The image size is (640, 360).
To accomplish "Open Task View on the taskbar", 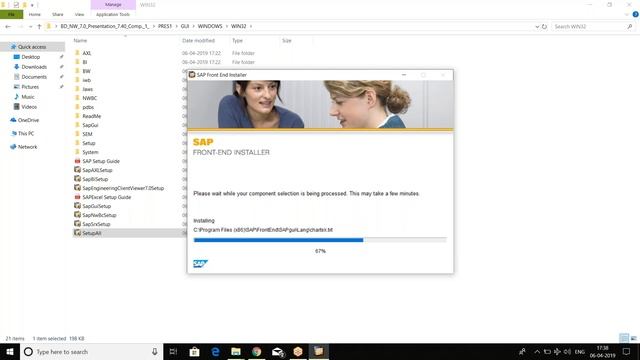I will tap(173, 351).
